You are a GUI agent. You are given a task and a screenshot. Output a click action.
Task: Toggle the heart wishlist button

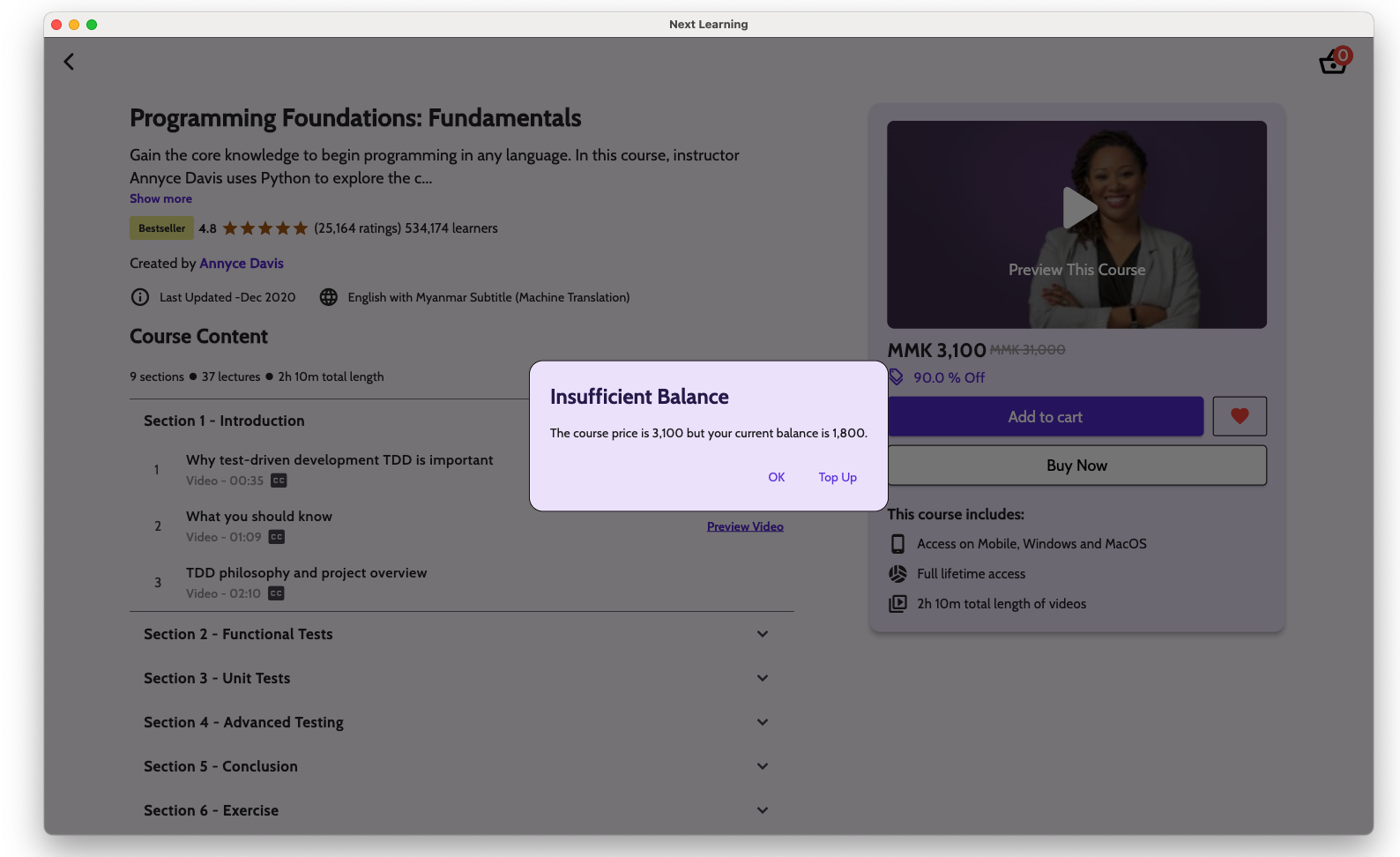tap(1239, 416)
